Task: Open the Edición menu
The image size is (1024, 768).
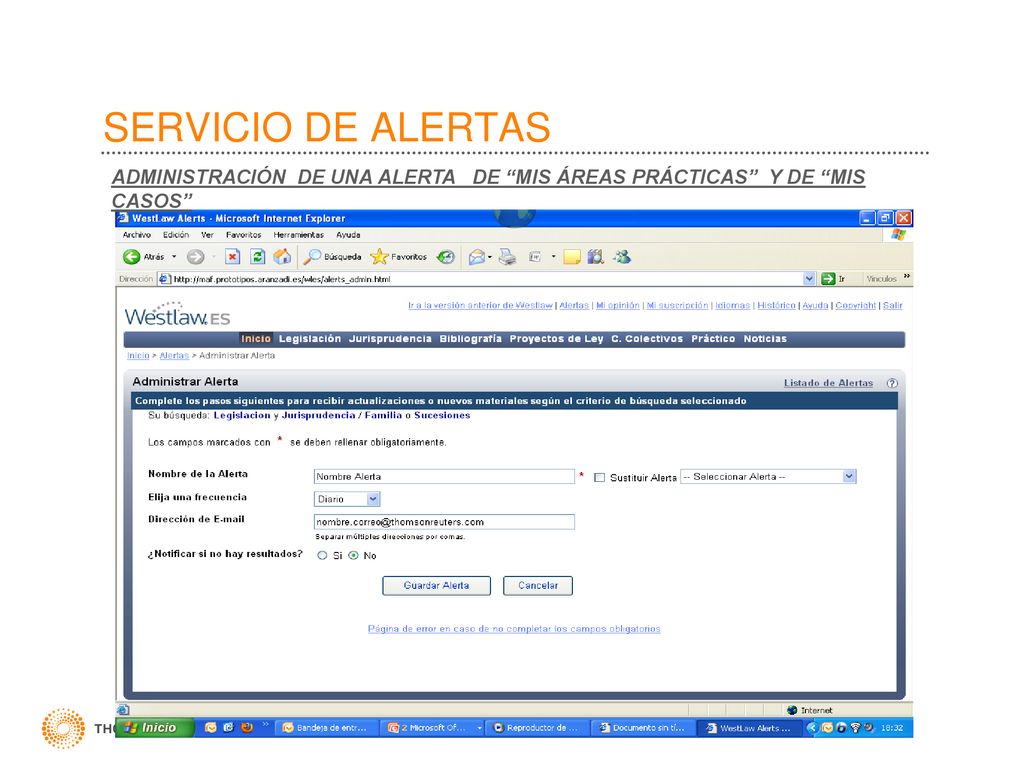Action: point(176,235)
